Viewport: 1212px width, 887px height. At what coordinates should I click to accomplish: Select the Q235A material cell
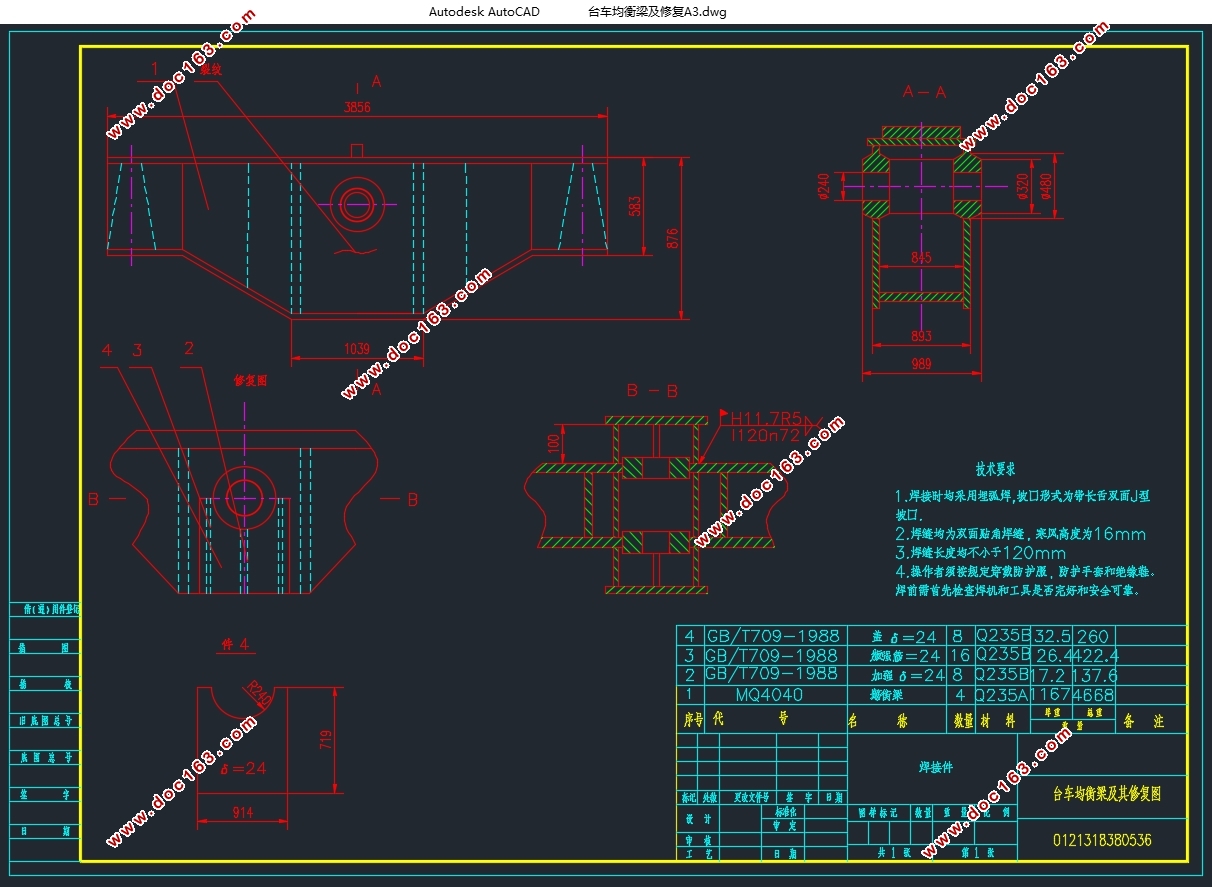[x=1000, y=694]
